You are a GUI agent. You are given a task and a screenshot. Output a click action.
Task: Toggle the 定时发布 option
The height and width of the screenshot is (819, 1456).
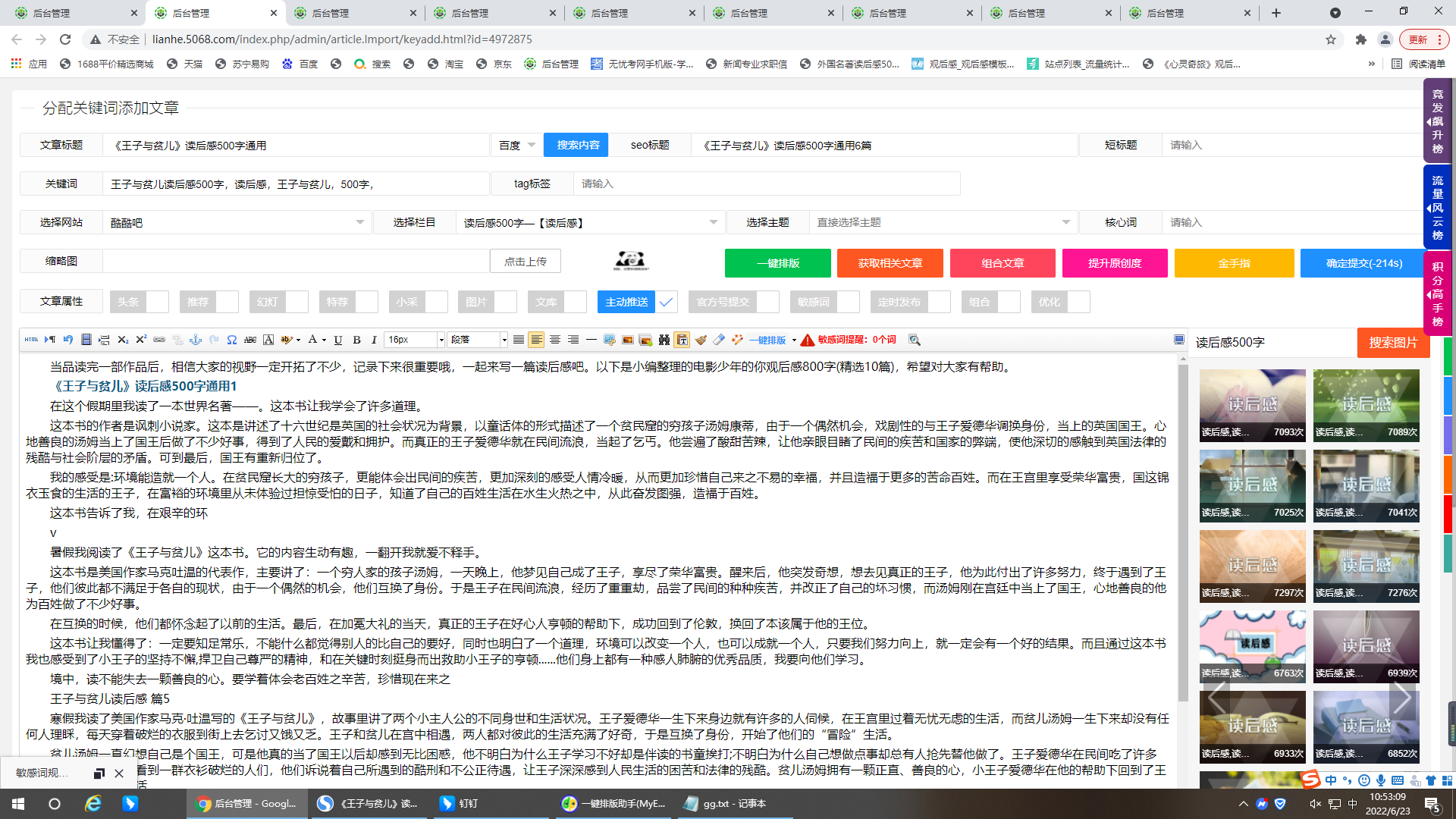tap(910, 302)
